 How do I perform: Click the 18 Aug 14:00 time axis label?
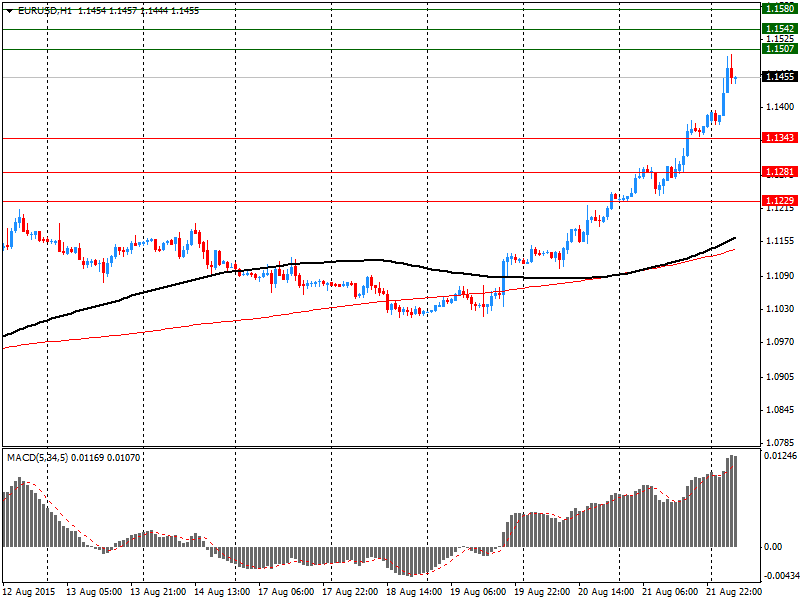point(414,592)
